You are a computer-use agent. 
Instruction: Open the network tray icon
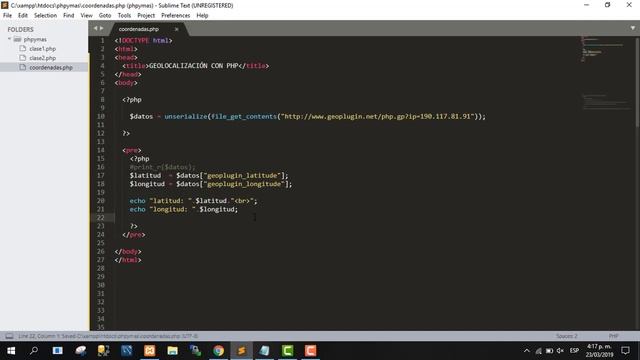click(538, 351)
